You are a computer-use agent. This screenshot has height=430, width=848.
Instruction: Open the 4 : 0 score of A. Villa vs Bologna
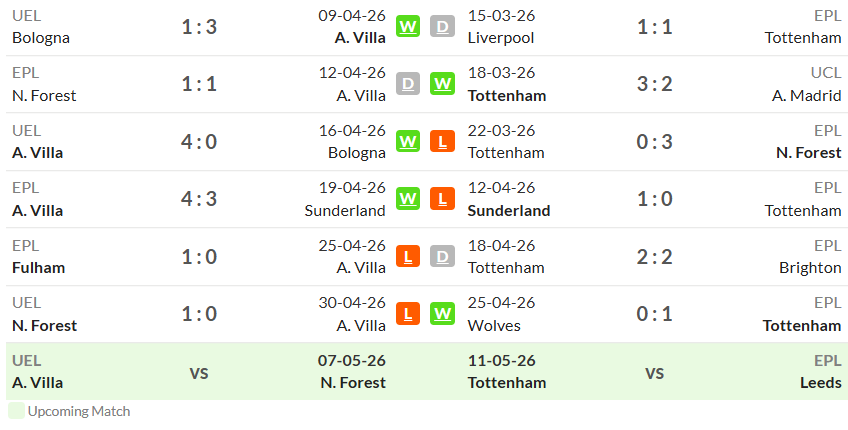(x=199, y=141)
